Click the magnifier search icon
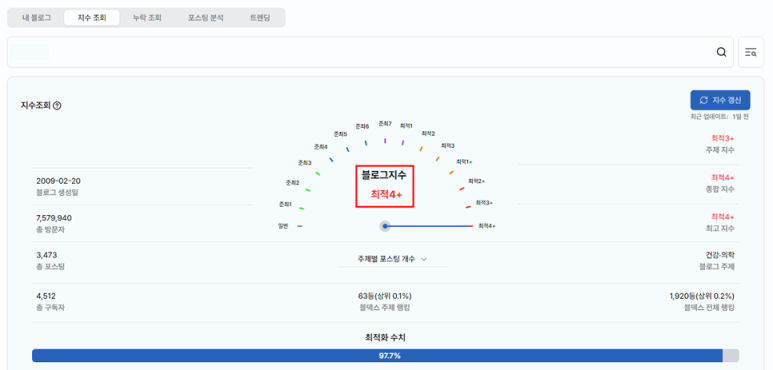 tap(721, 52)
